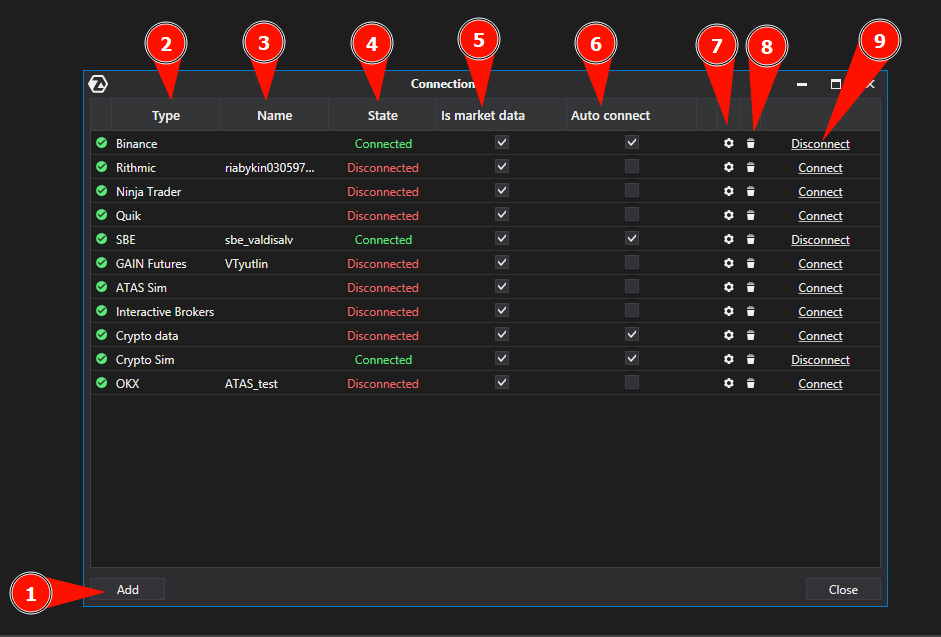941x637 pixels.
Task: Select the Interactive Brokers row name
Action: (x=164, y=312)
